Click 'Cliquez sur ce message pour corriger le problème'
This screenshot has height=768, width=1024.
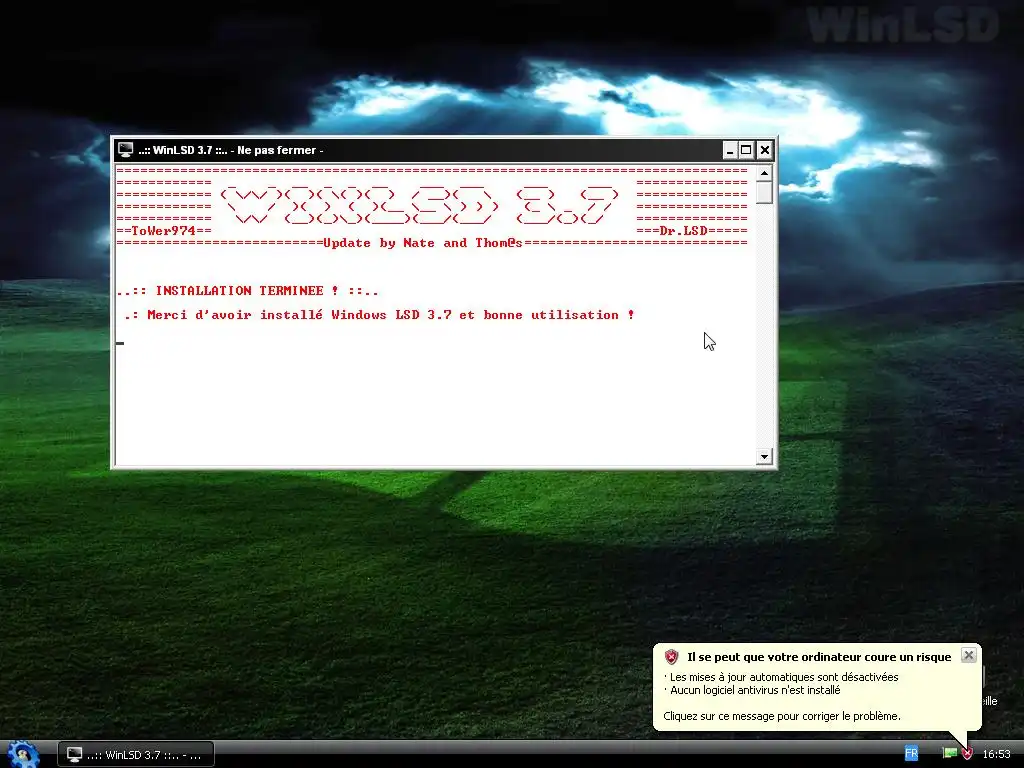[x=782, y=716]
